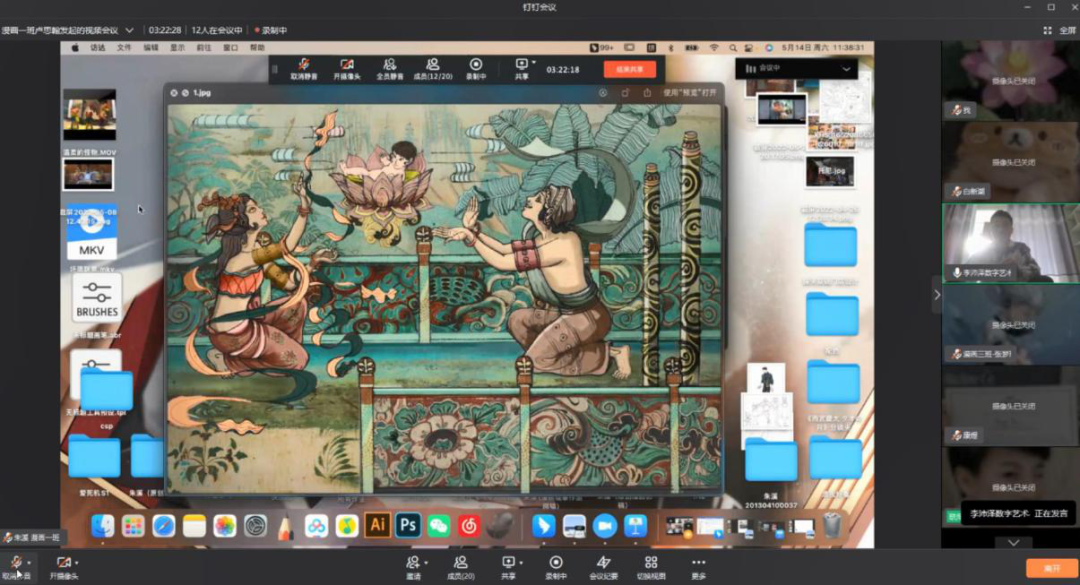Open Adobe Photoshop from the dock
The width and height of the screenshot is (1080, 585).
pos(408,525)
